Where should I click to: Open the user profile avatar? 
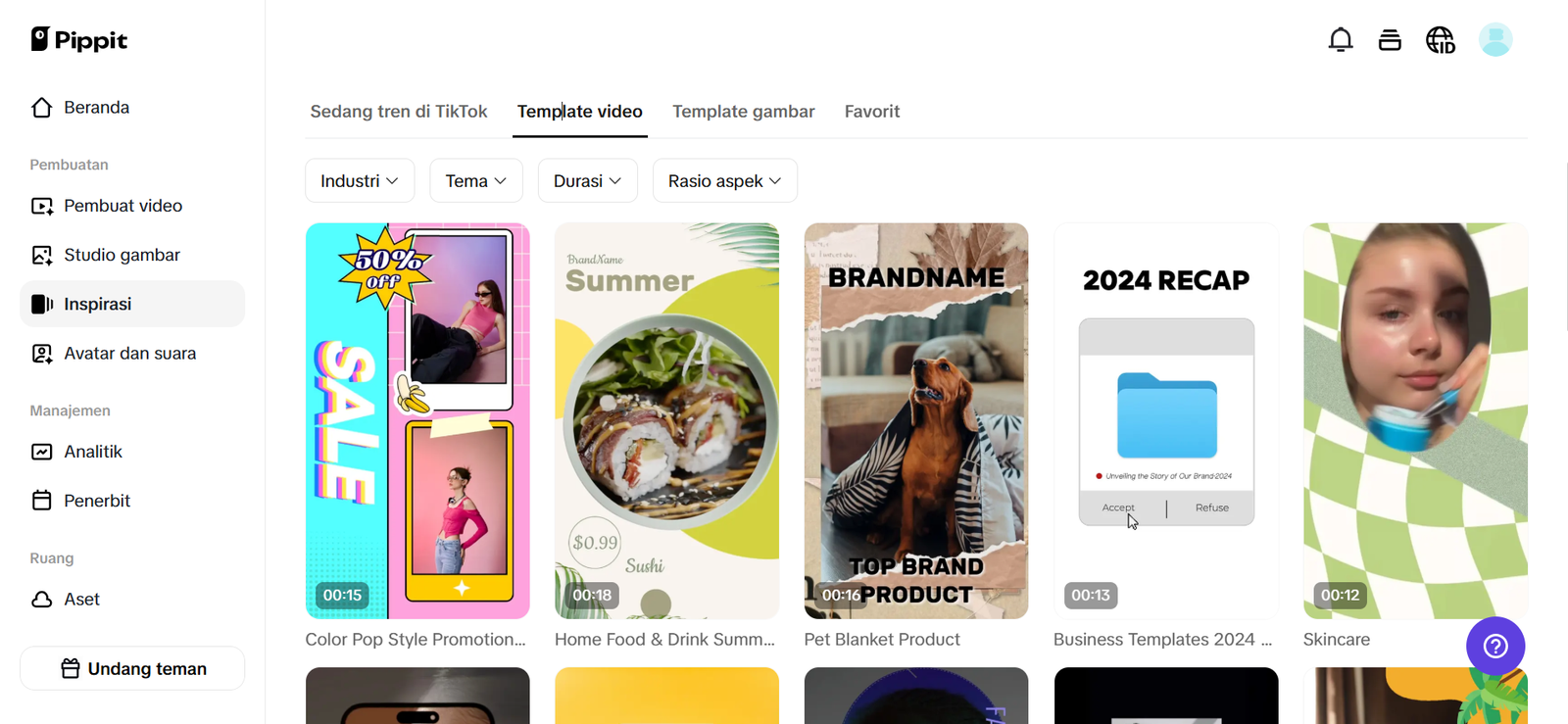point(1495,40)
